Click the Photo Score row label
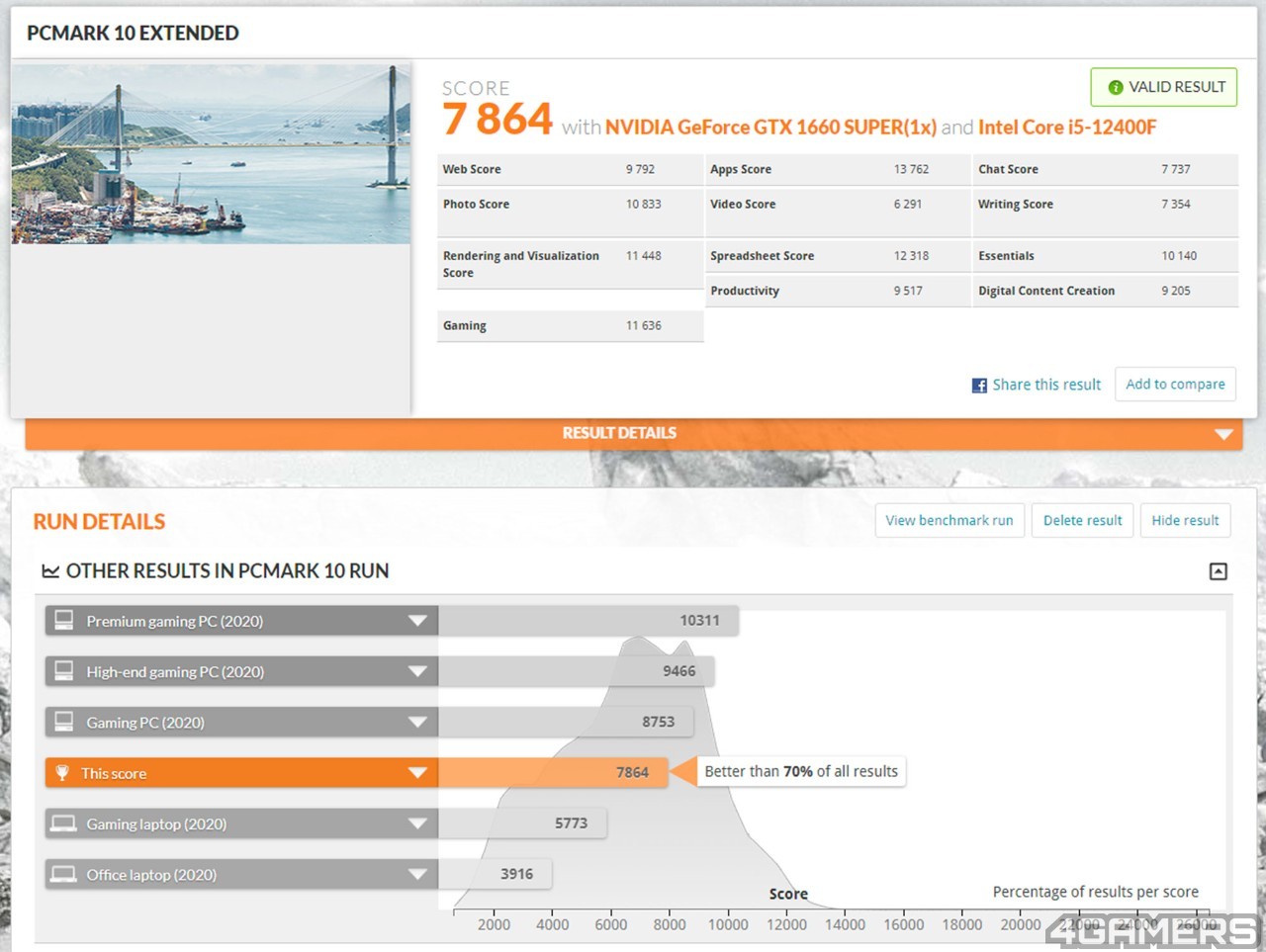Screen dimensions: 1266x952 coord(476,204)
